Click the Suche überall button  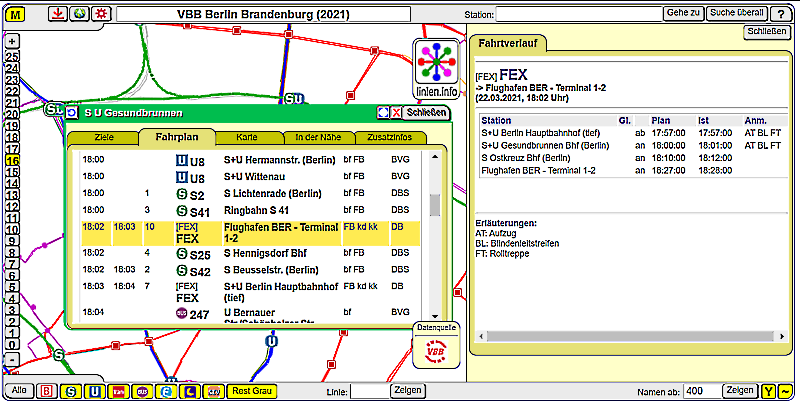point(737,14)
